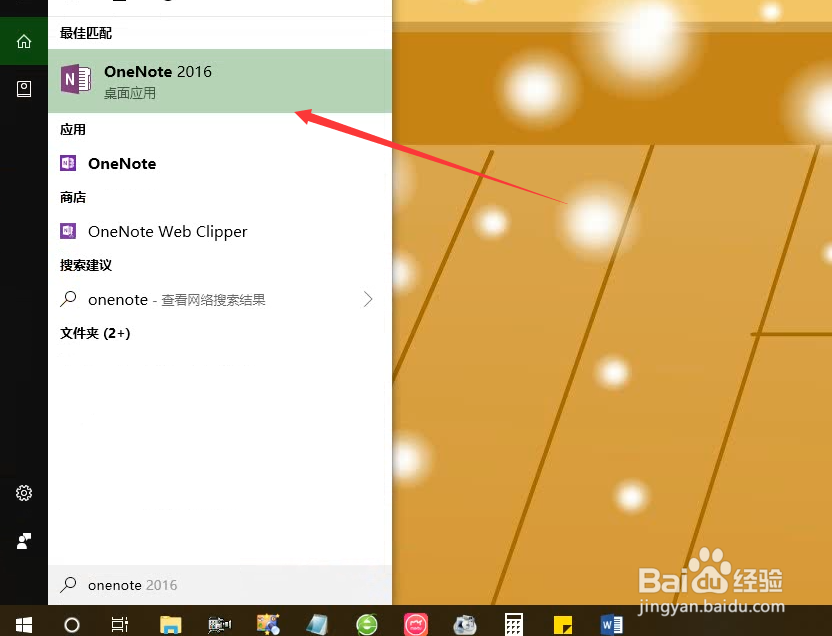Image resolution: width=832 pixels, height=636 pixels.
Task: Open the picture viewer icon with magnifier
Action: [x=268, y=625]
